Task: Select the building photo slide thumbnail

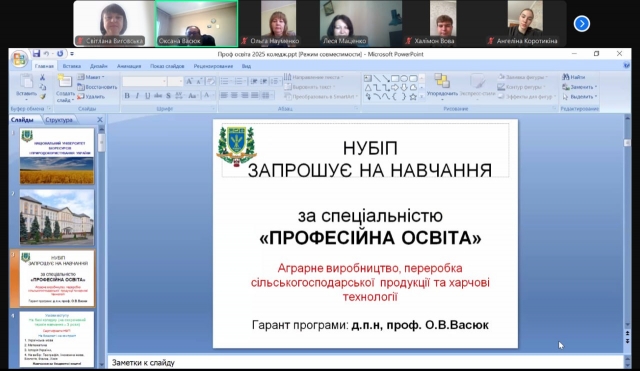Action: 57,217
